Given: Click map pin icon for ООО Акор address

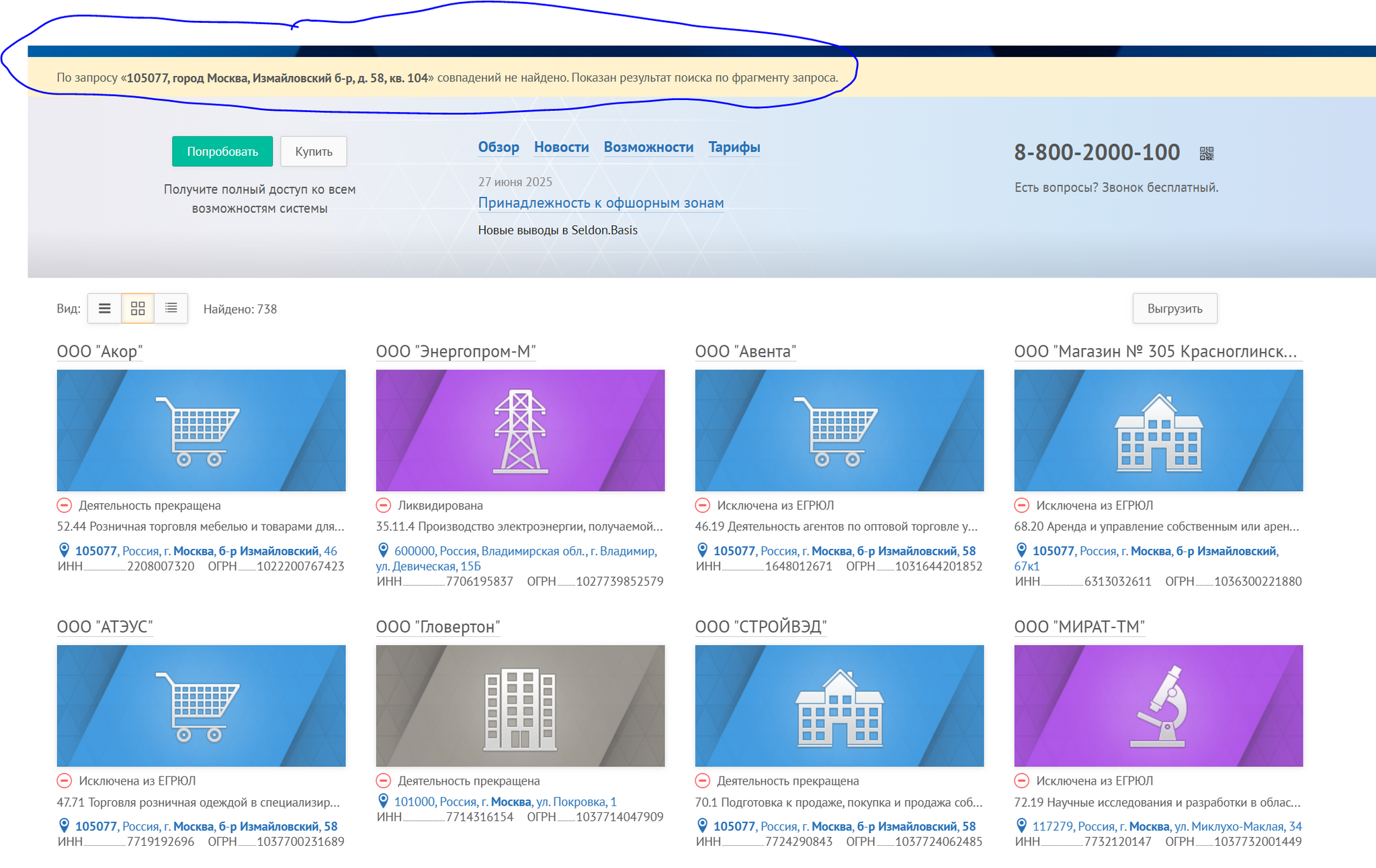Looking at the screenshot, I should [64, 550].
